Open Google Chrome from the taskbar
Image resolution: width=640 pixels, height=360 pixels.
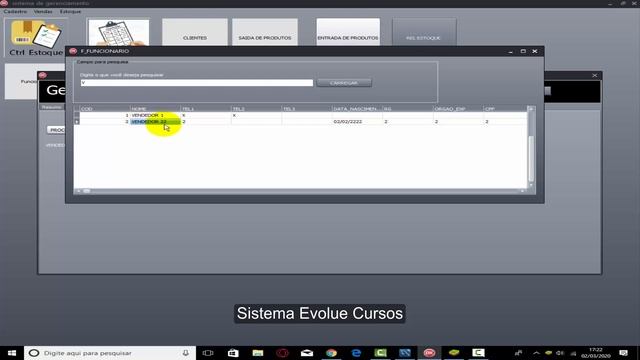pos(331,353)
